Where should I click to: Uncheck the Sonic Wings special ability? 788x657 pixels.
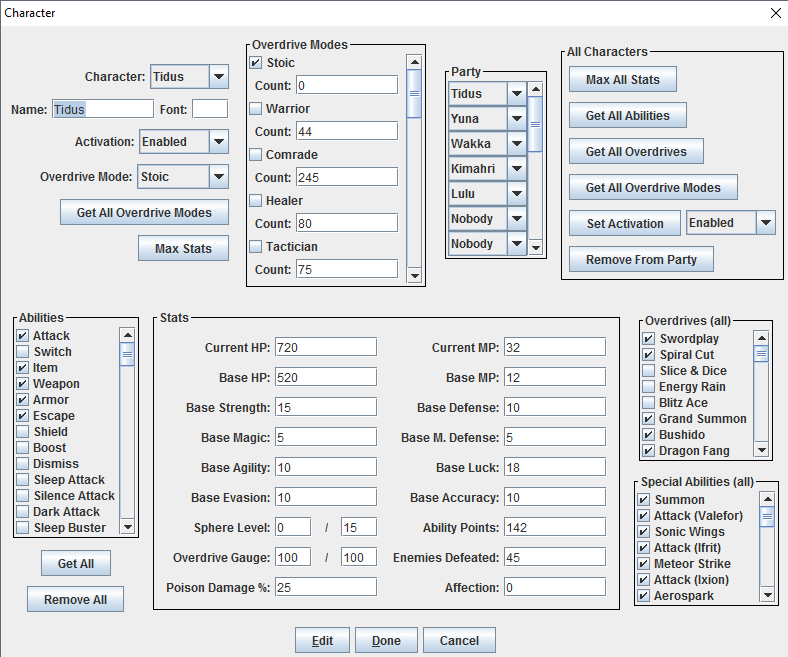[x=644, y=531]
